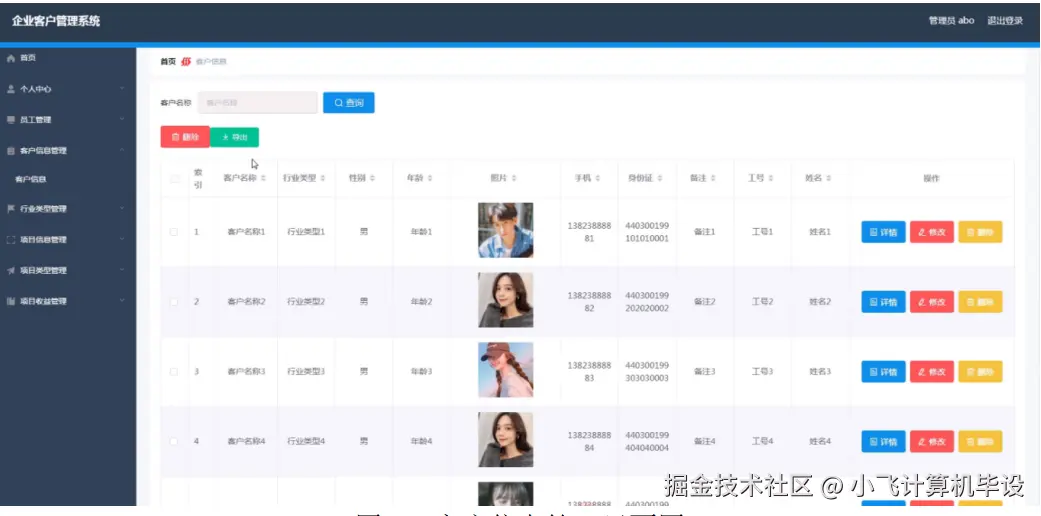
Task: Click 修改 for row 客户名称1
Action: pyautogui.click(x=931, y=232)
